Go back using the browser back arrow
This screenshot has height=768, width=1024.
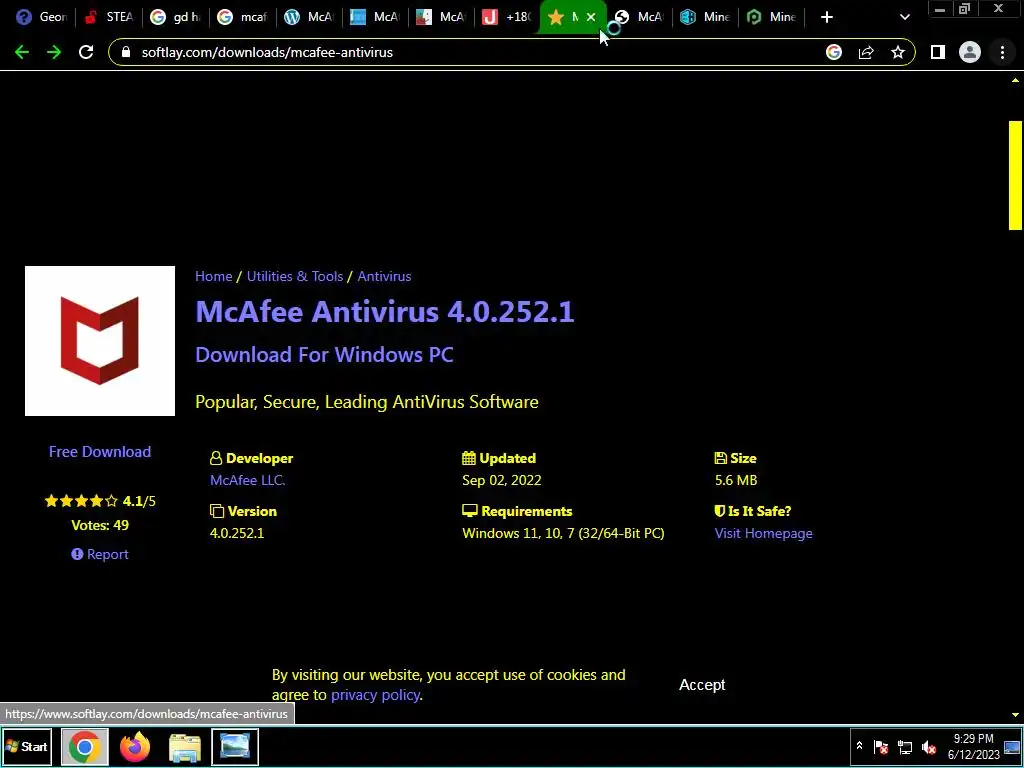click(x=22, y=52)
